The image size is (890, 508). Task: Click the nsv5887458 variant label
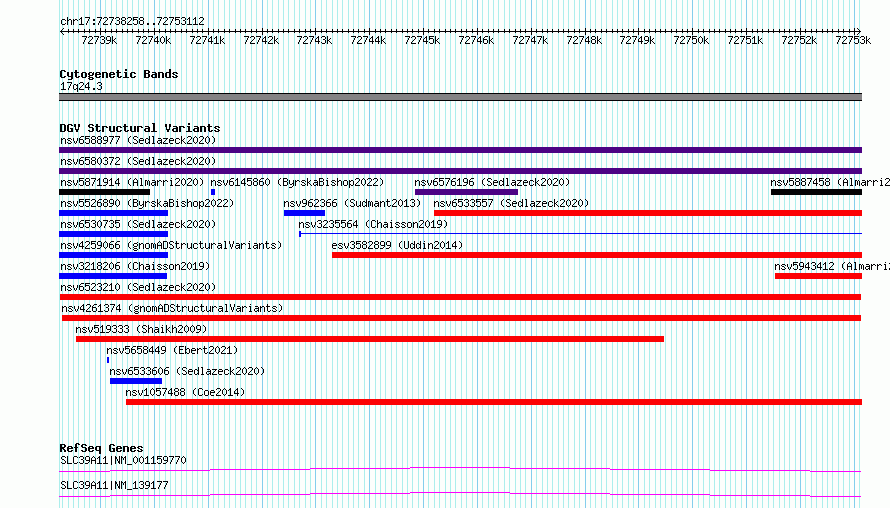coord(830,182)
